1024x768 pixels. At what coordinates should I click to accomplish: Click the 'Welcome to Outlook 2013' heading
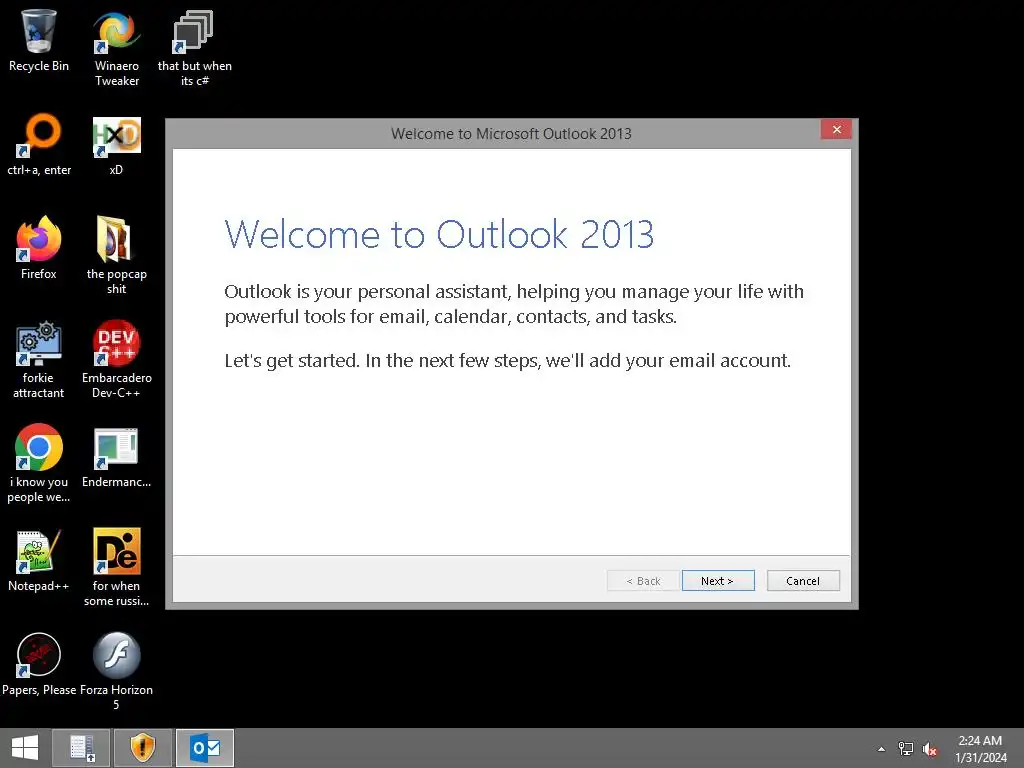[439, 234]
